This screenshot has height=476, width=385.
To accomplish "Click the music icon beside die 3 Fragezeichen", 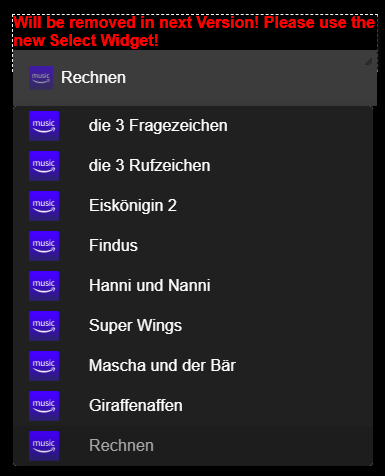I will pyautogui.click(x=44, y=126).
